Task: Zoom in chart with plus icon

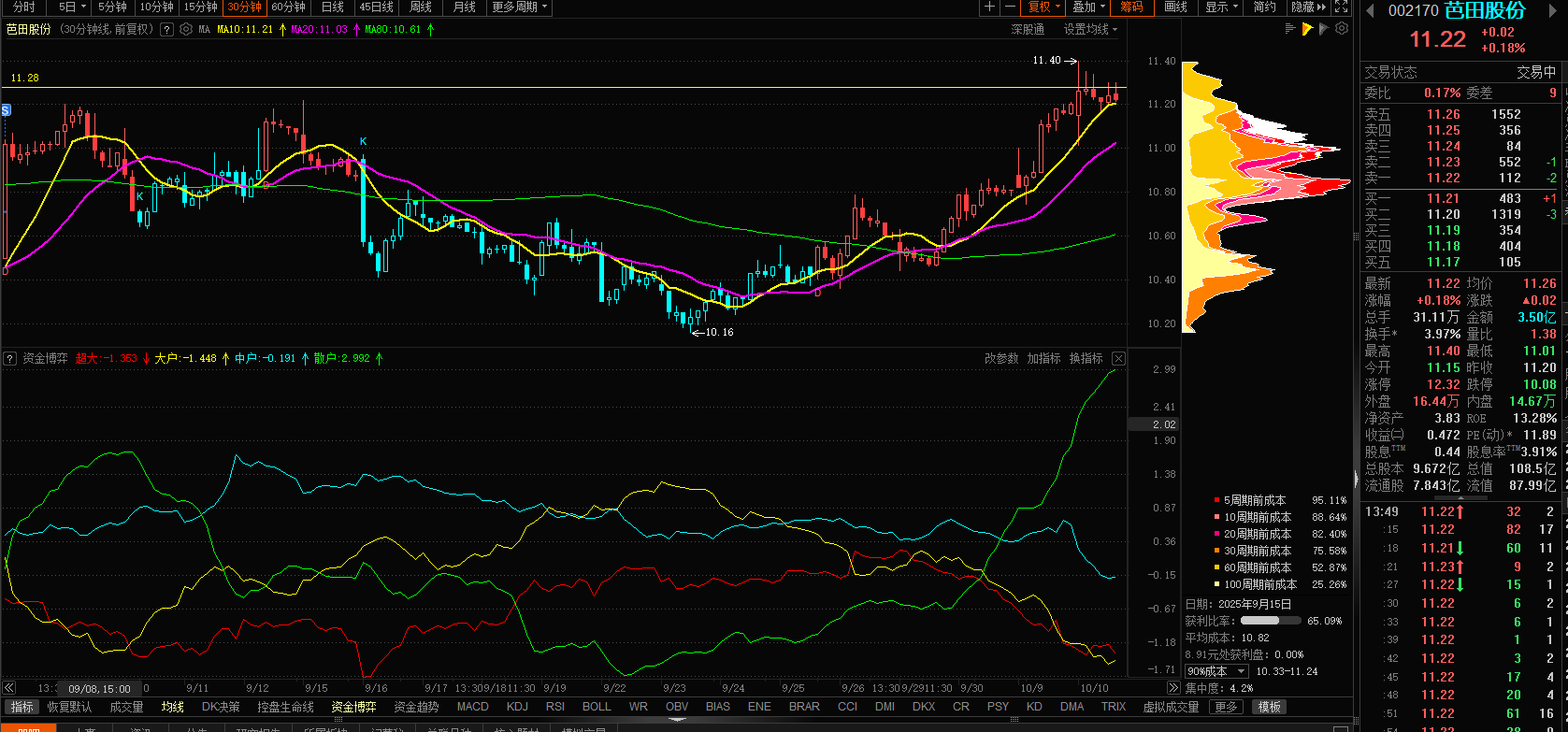Action: point(990,7)
